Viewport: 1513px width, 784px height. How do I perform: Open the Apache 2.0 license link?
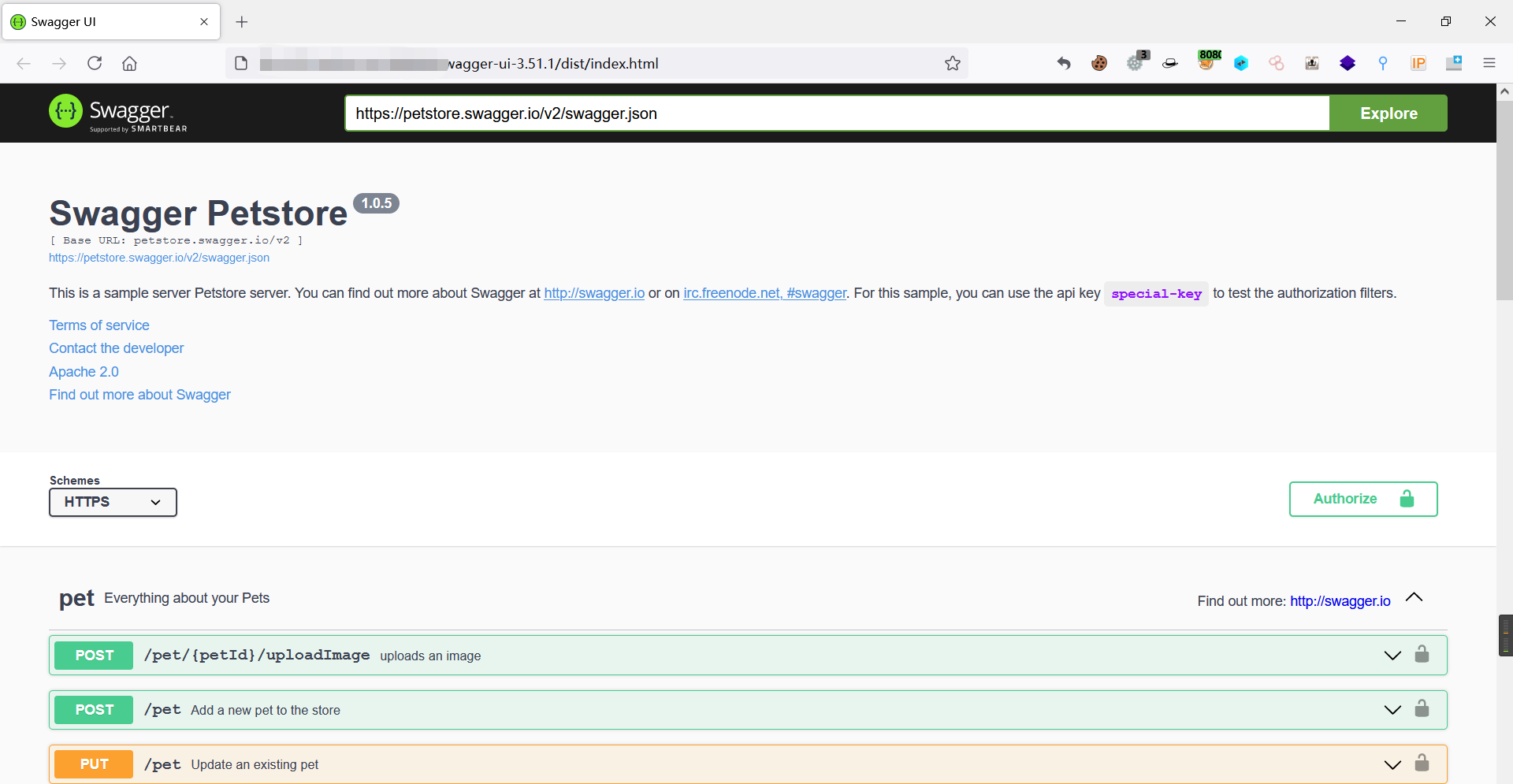tap(84, 372)
